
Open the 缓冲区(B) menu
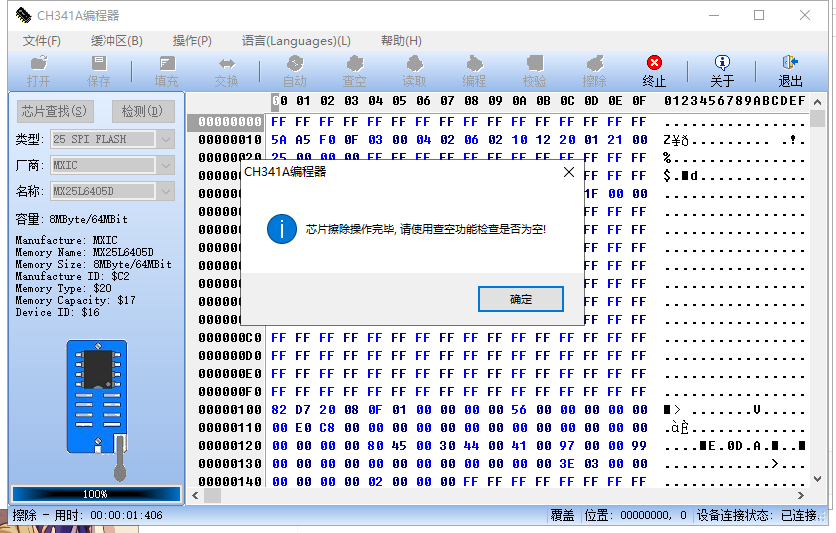click(x=117, y=41)
